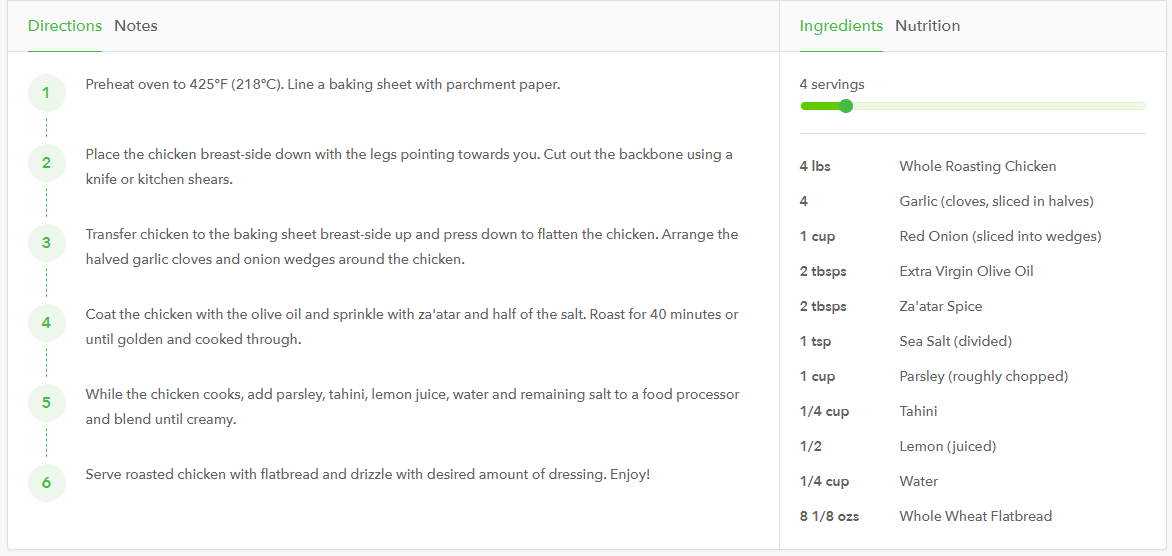This screenshot has height=556, width=1172.
Task: Click the Preheat oven direction text
Action: 323,84
